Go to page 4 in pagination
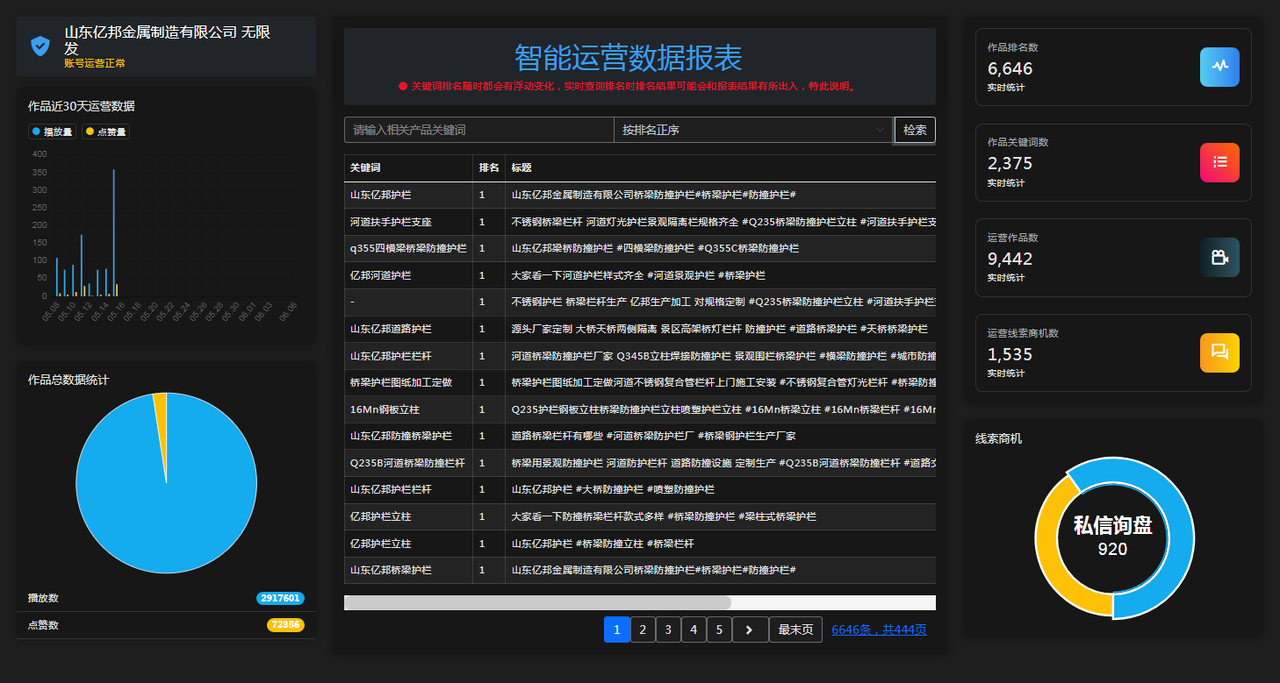The width and height of the screenshot is (1280, 683). point(694,629)
